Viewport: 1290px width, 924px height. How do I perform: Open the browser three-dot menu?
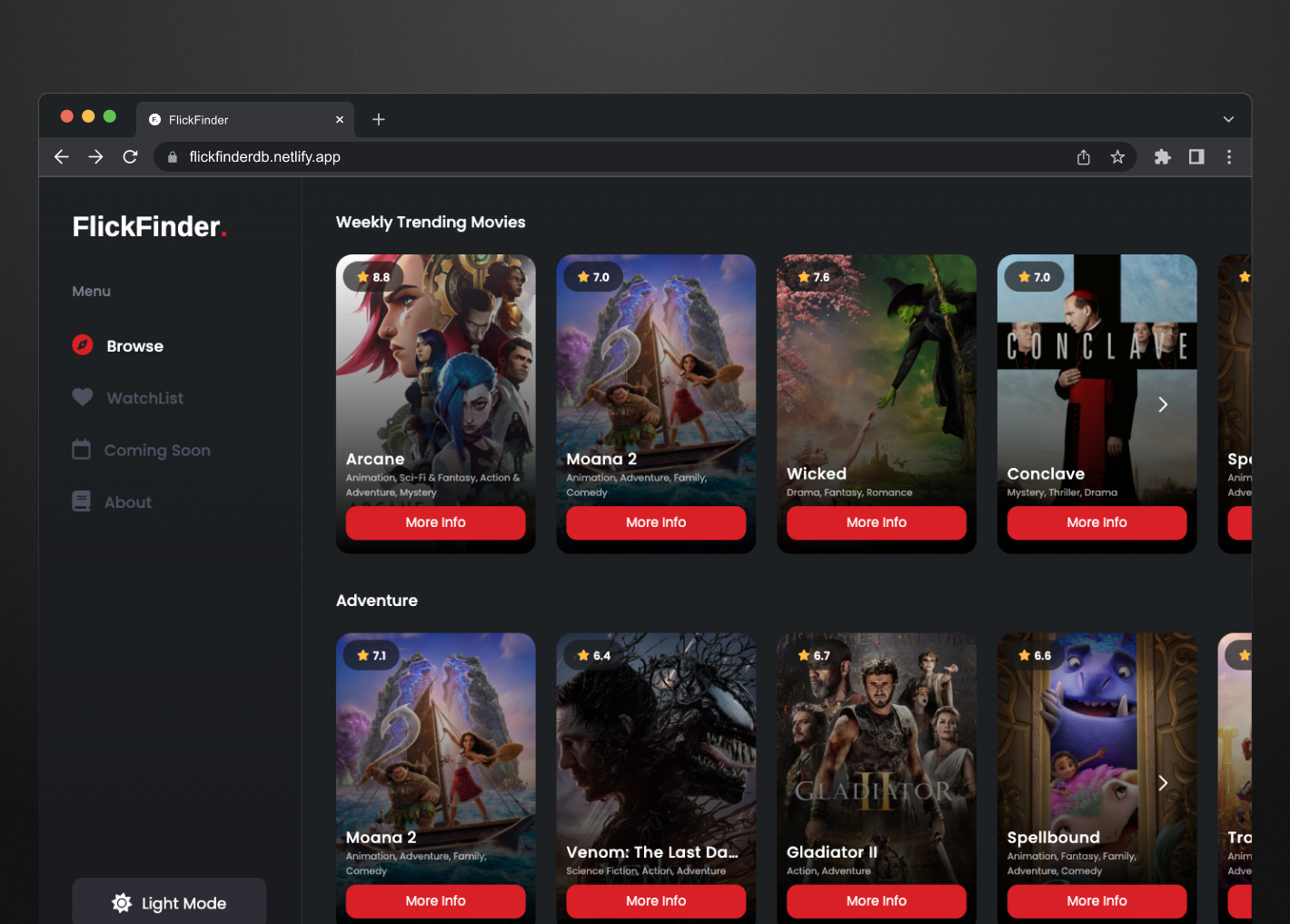pyautogui.click(x=1229, y=157)
